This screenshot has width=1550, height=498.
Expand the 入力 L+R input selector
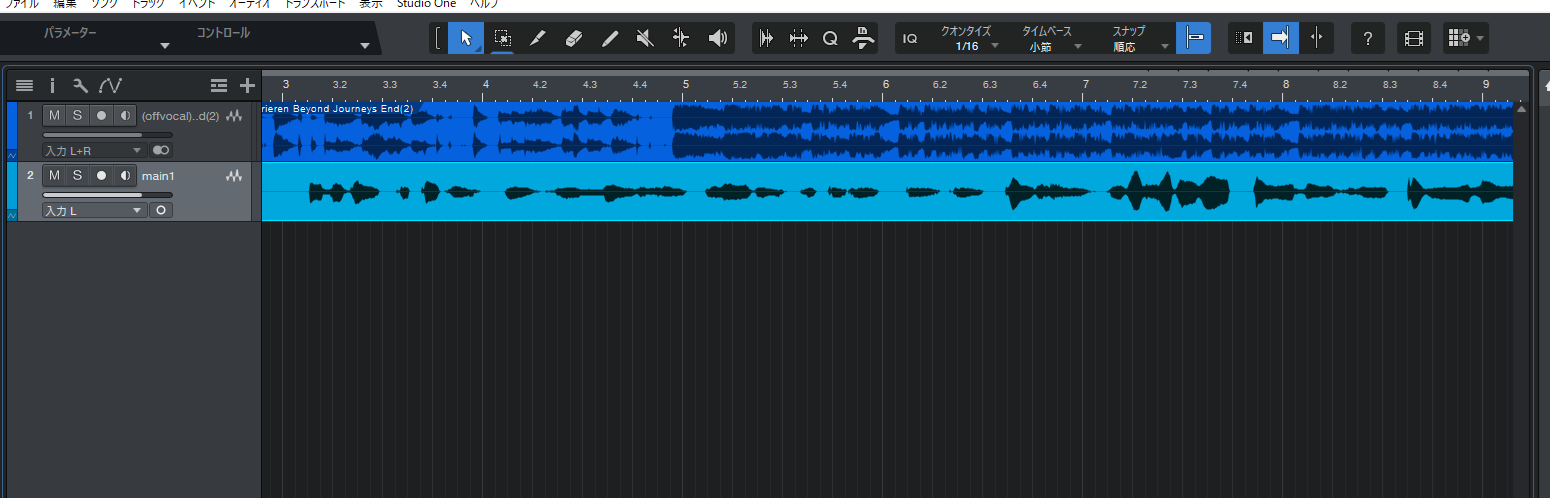pyautogui.click(x=94, y=151)
